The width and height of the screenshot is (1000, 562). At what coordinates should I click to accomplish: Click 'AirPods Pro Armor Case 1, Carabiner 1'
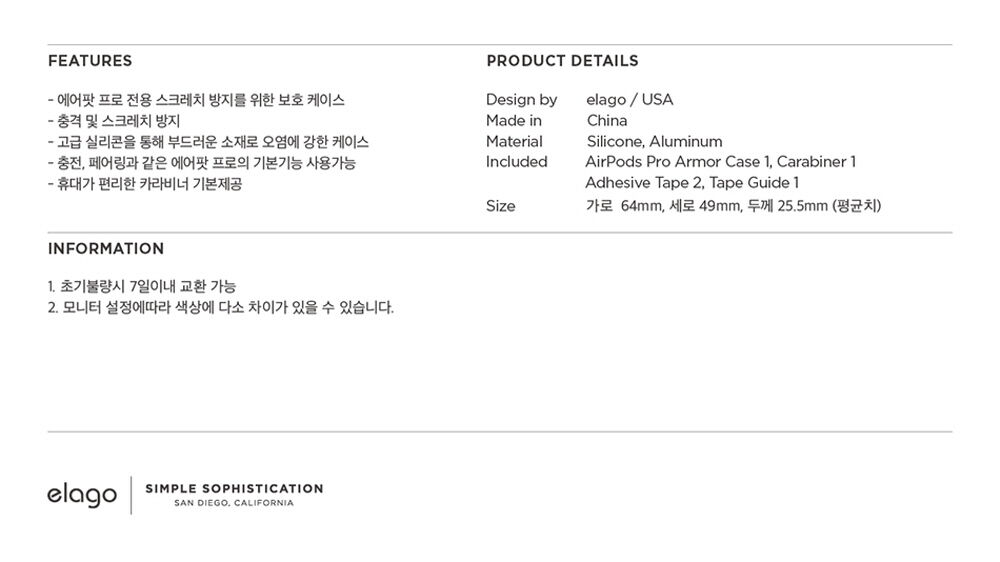pyautogui.click(x=721, y=162)
